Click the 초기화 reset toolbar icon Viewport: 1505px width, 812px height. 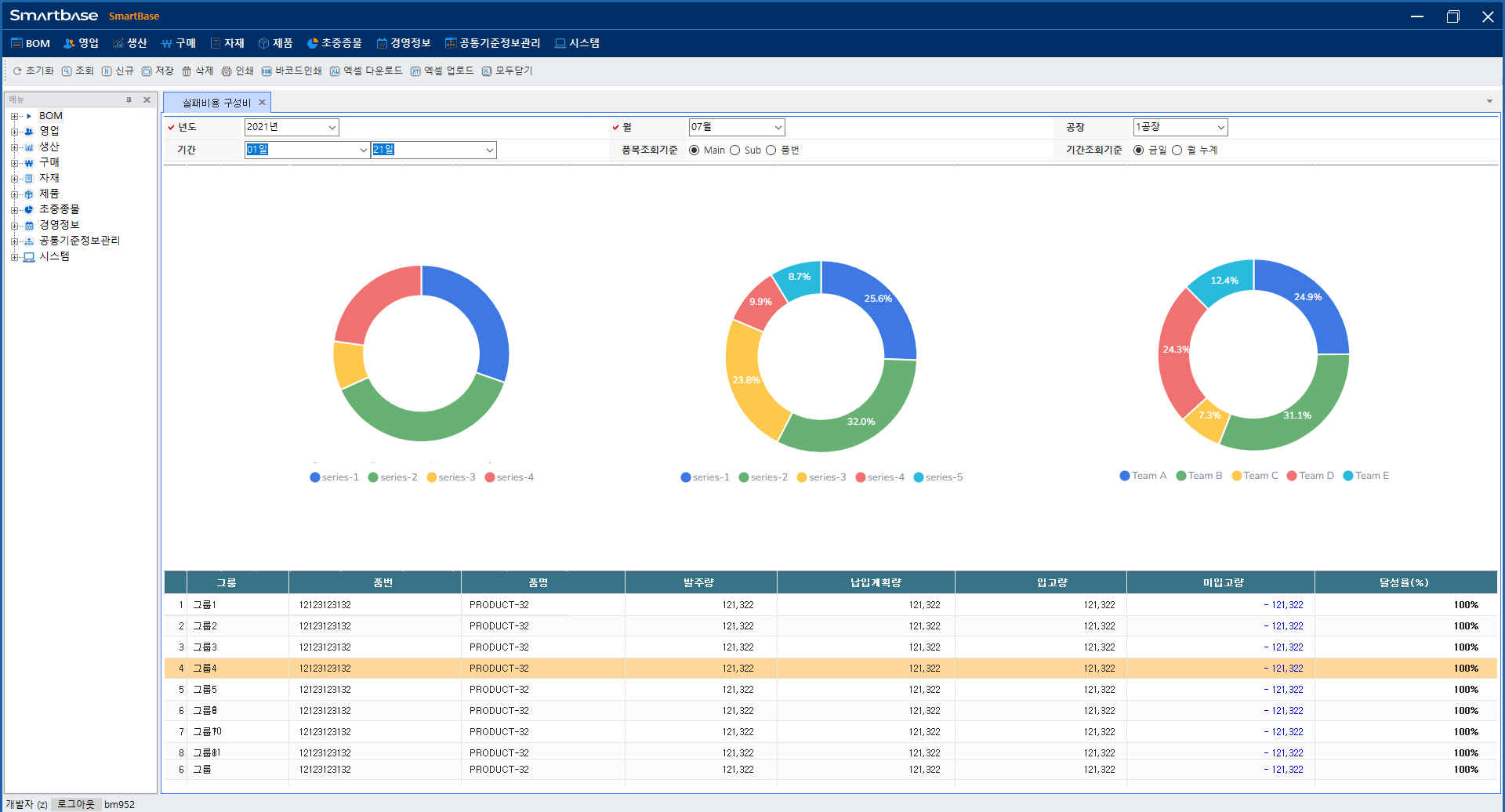point(17,71)
